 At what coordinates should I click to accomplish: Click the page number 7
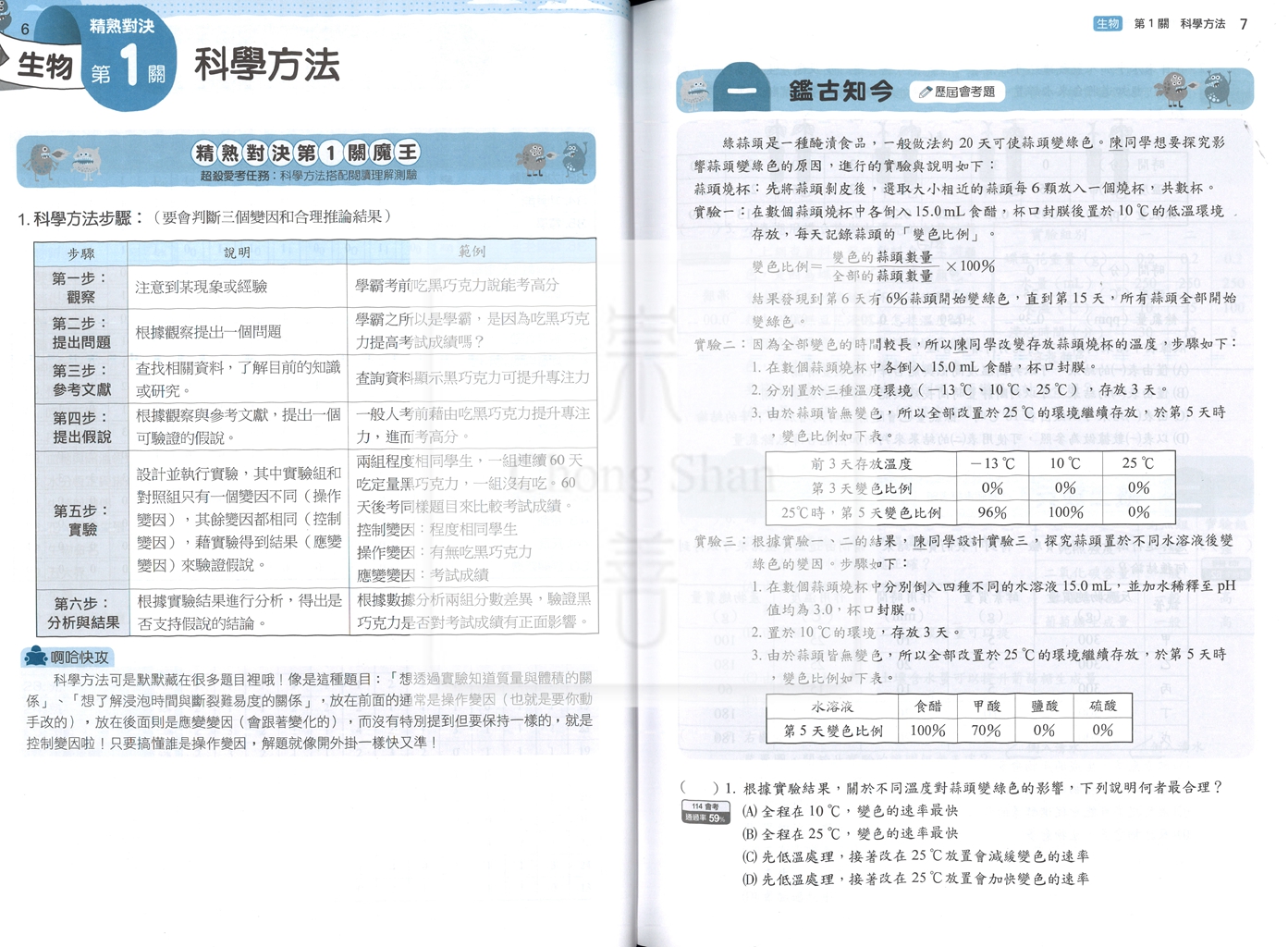(1244, 24)
